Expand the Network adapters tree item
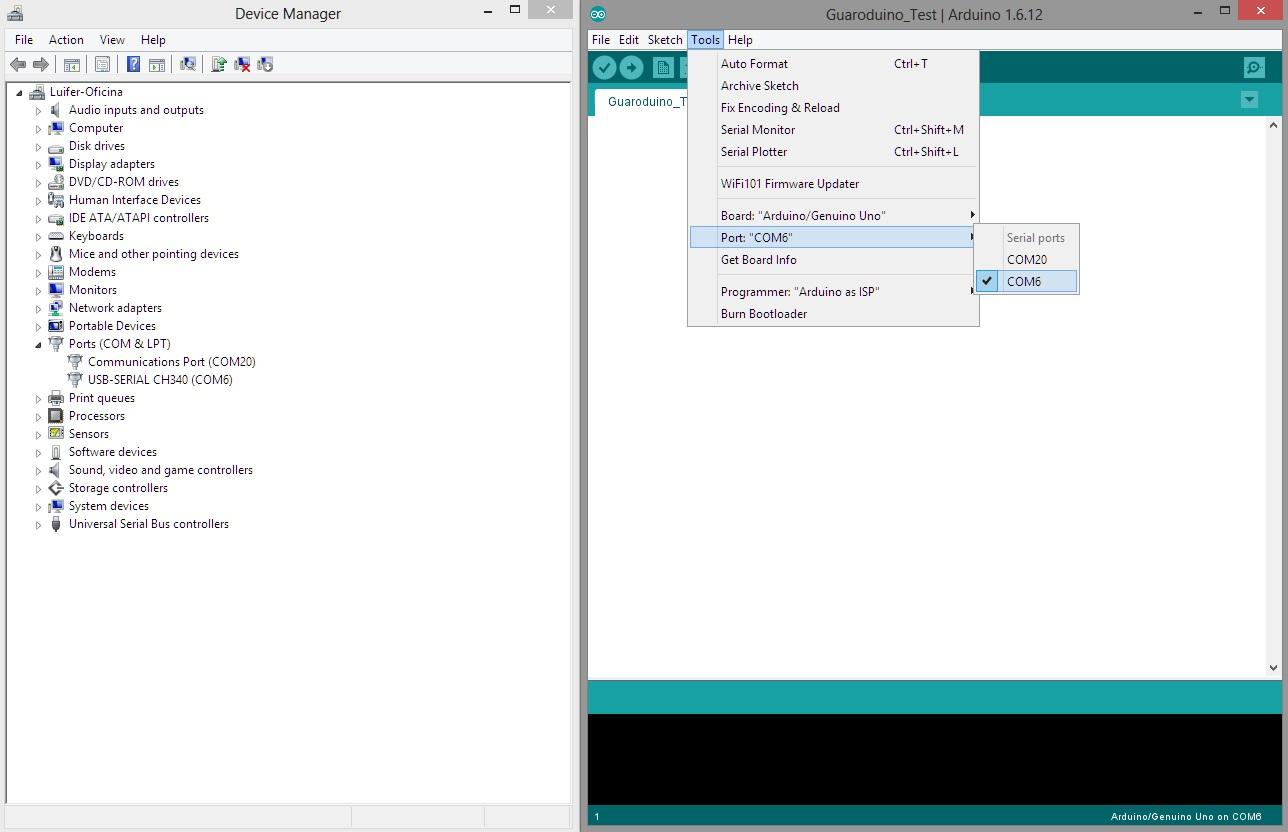The image size is (1288, 832). click(38, 308)
